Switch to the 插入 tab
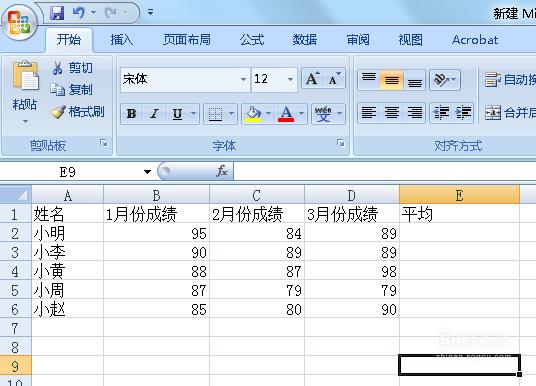This screenshot has height=386, width=536. click(x=121, y=40)
